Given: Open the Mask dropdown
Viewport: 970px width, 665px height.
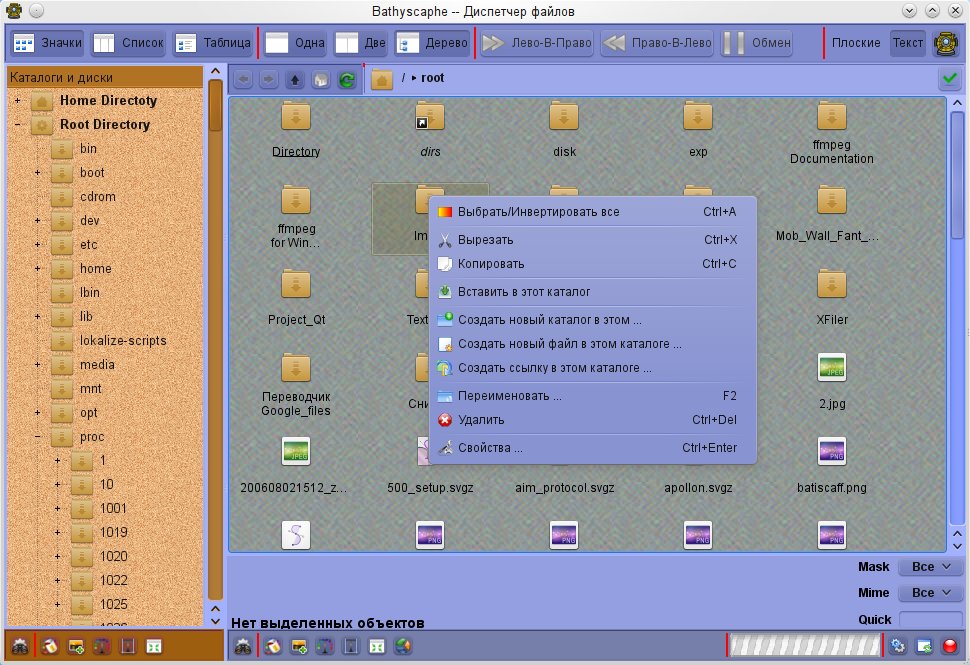Looking at the screenshot, I should [931, 567].
